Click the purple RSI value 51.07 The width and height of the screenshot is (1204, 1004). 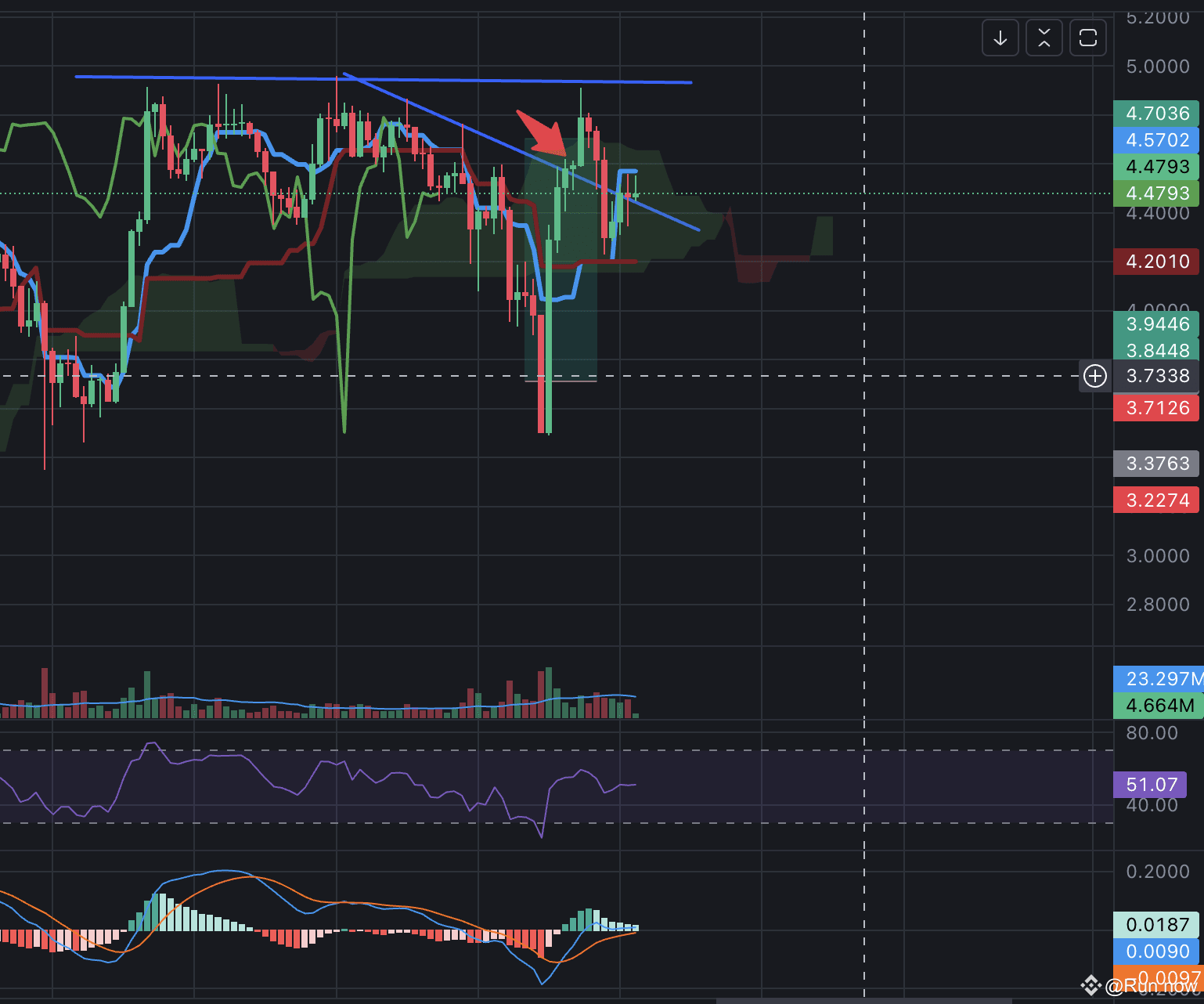1151,785
